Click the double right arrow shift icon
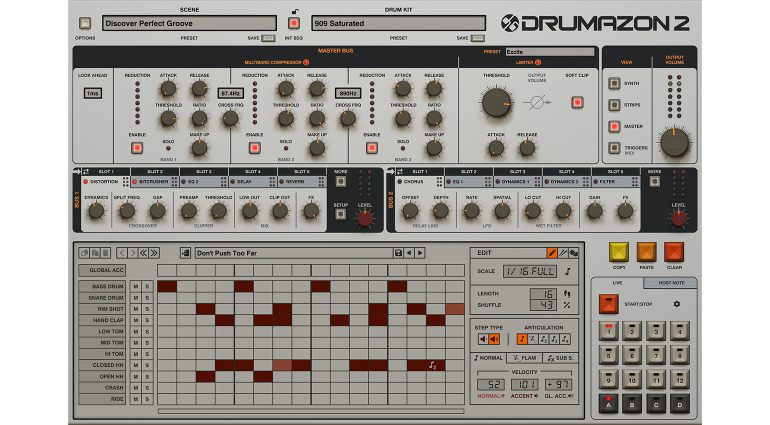 click(x=154, y=253)
